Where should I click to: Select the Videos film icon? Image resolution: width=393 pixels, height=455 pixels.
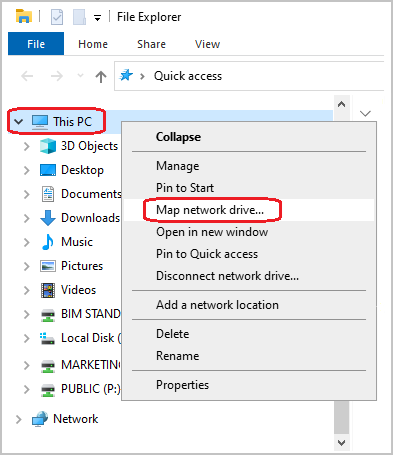[x=48, y=290]
